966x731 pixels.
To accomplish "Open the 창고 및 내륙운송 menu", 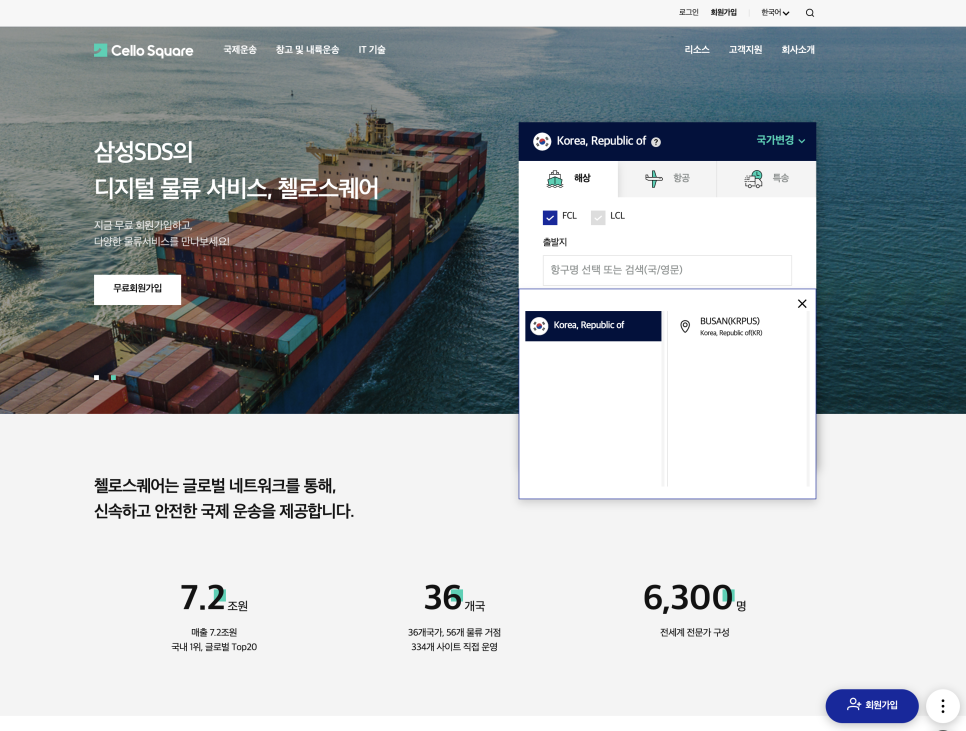I will (307, 50).
